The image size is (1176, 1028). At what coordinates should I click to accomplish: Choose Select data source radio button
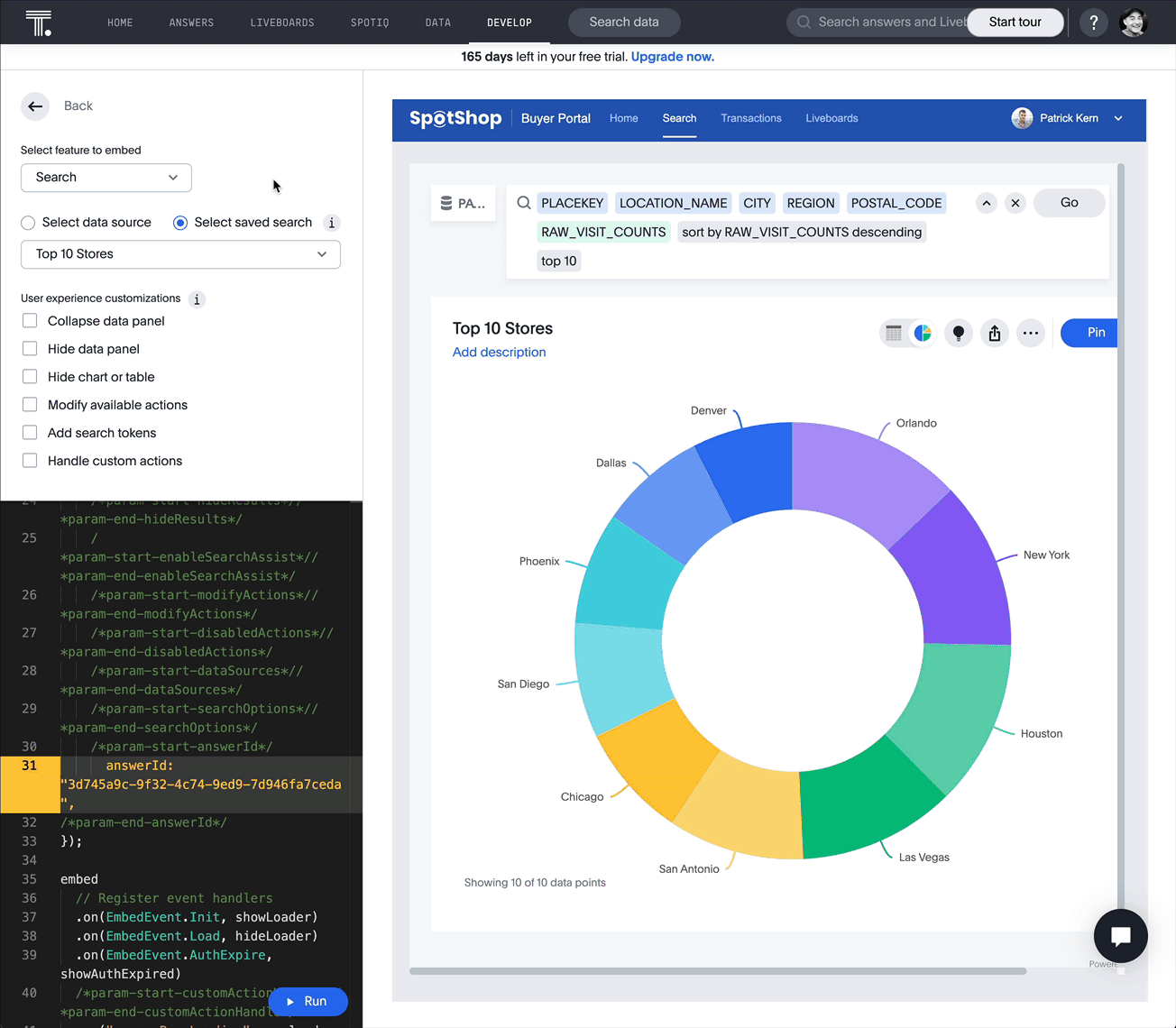tap(28, 223)
